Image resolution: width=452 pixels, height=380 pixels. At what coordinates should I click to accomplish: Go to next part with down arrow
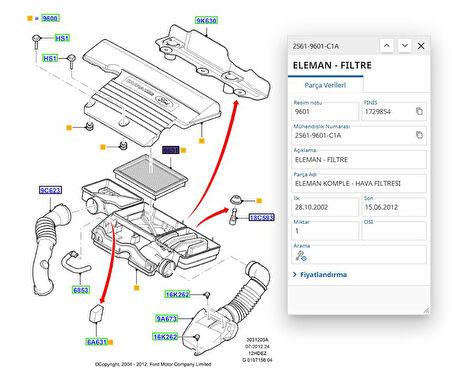405,46
